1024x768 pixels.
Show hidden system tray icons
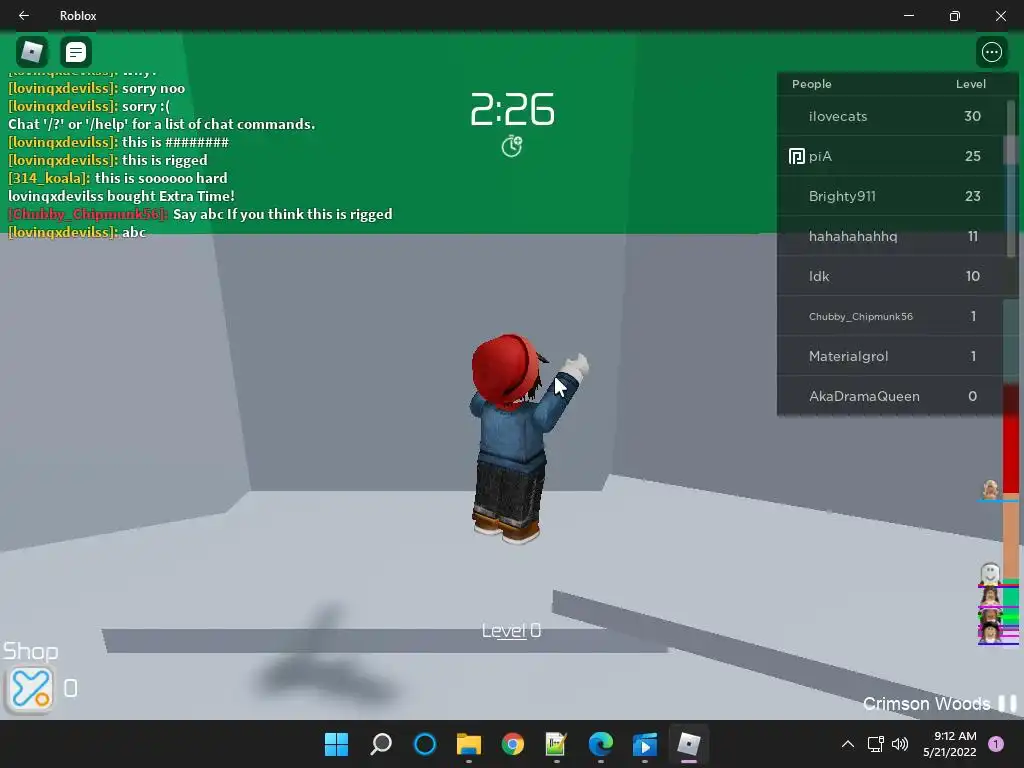pyautogui.click(x=848, y=744)
